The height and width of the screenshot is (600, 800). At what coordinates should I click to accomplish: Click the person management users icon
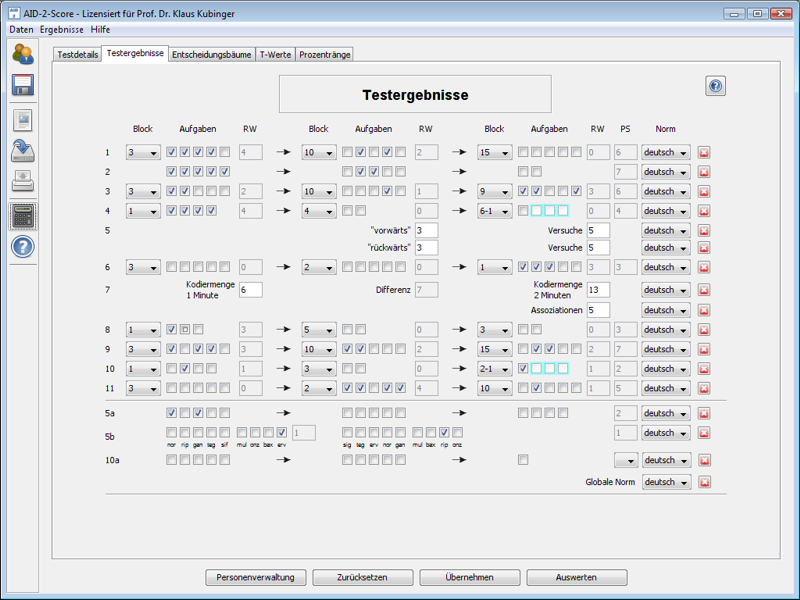point(23,54)
